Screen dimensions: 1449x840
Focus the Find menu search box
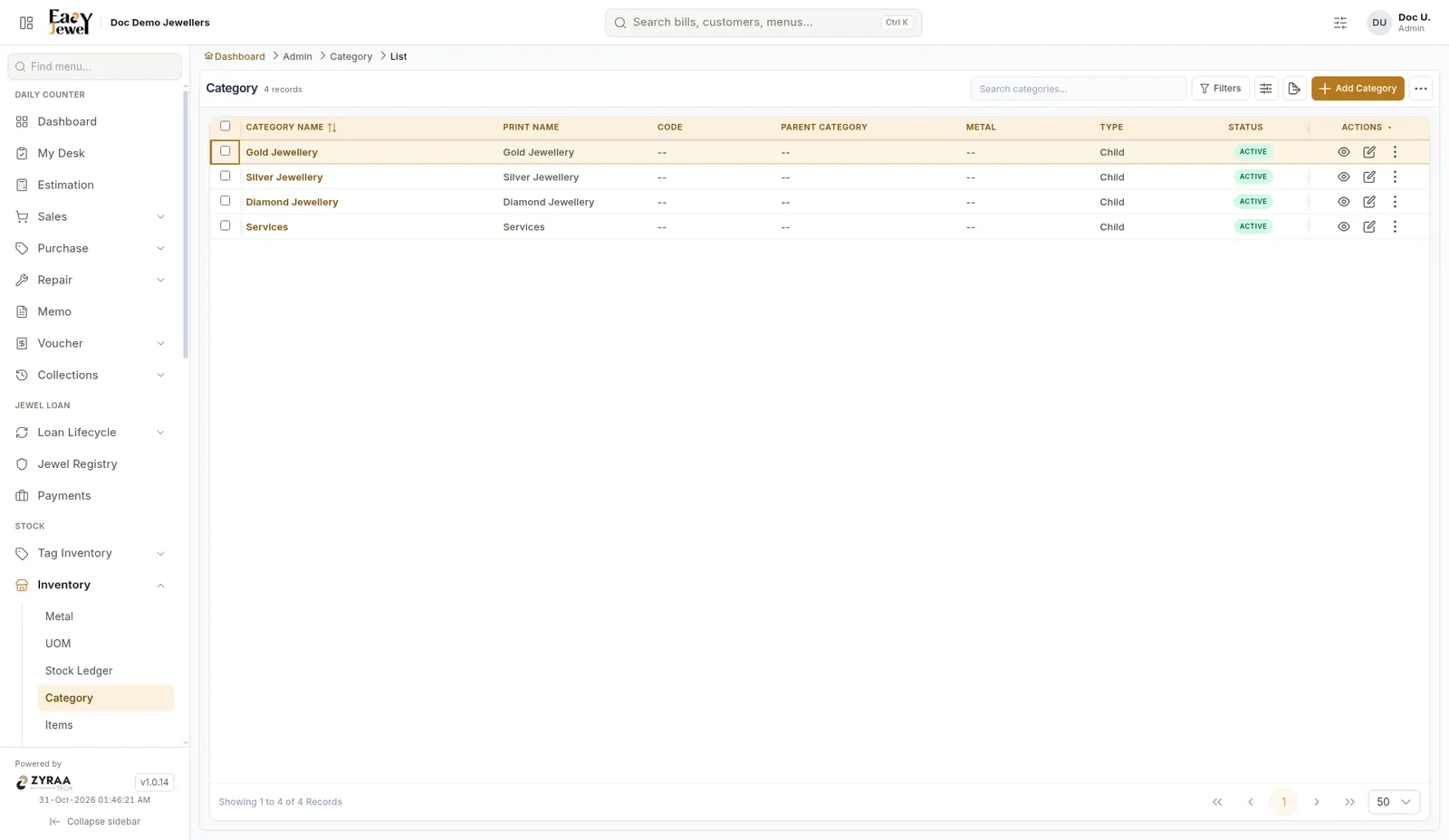94,66
